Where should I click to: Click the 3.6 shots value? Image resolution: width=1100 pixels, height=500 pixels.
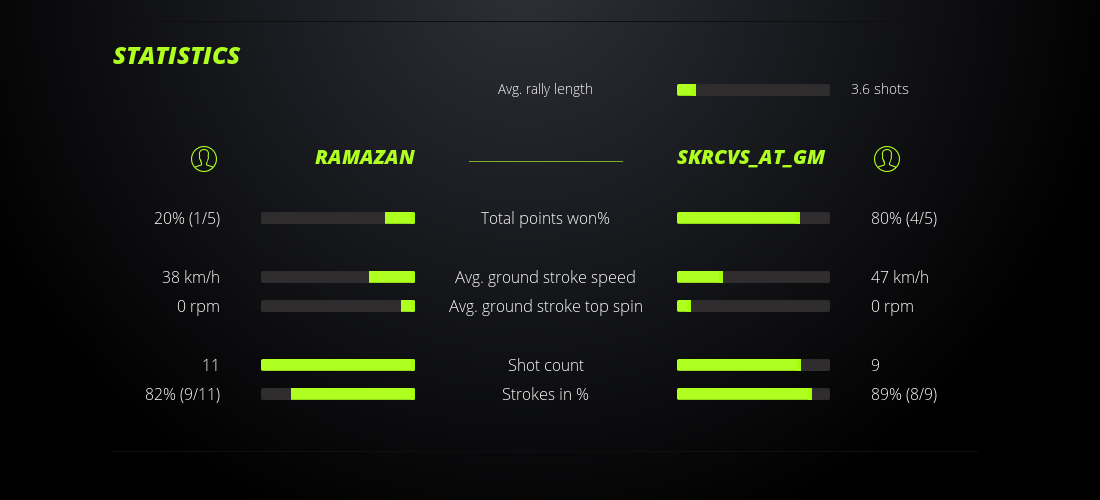pos(880,89)
